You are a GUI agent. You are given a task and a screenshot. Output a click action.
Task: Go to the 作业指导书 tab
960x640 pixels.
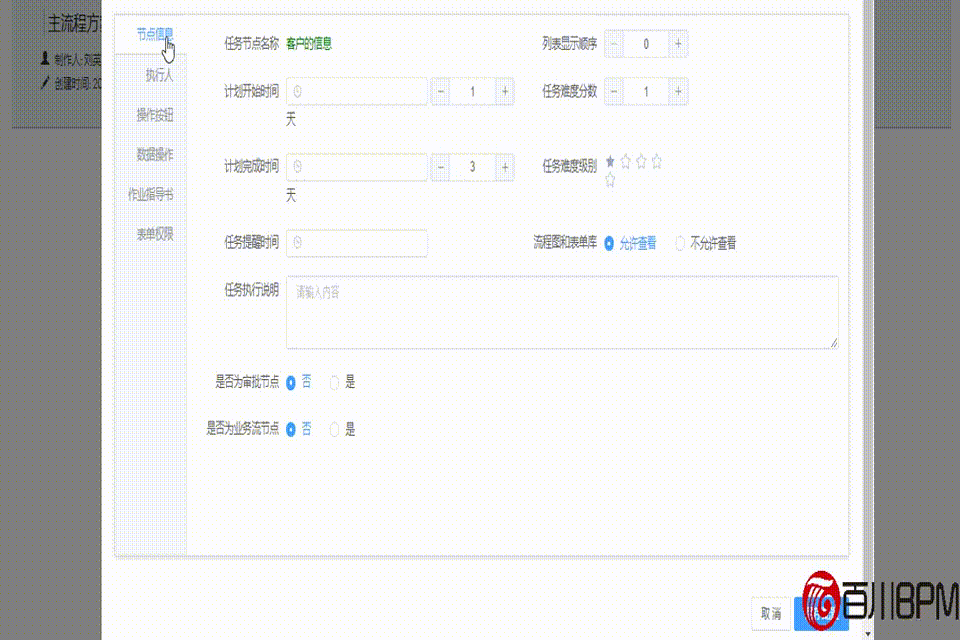pos(150,195)
